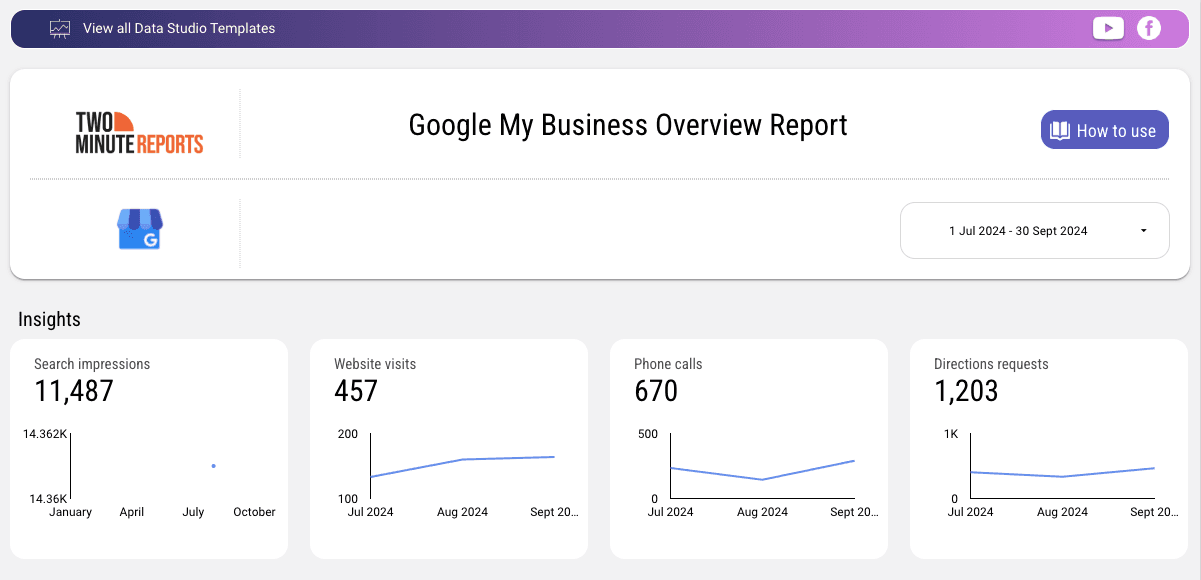Click the data point near July on impressions chart
The image size is (1201, 580).
212,466
